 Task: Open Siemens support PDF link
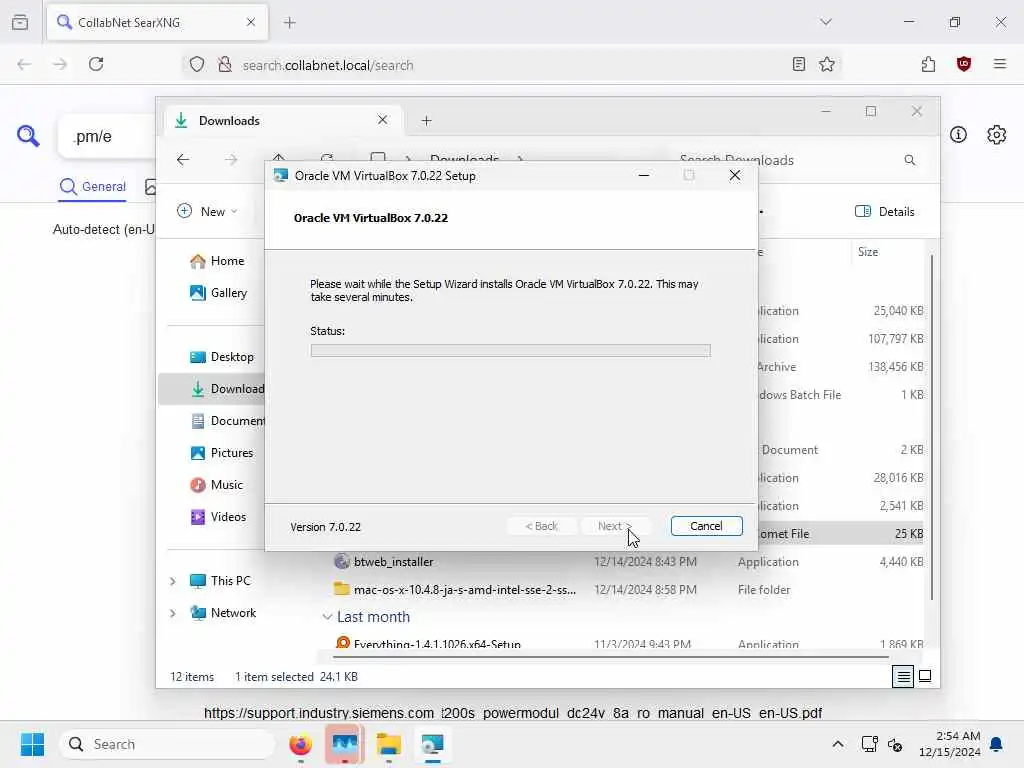pos(513,712)
